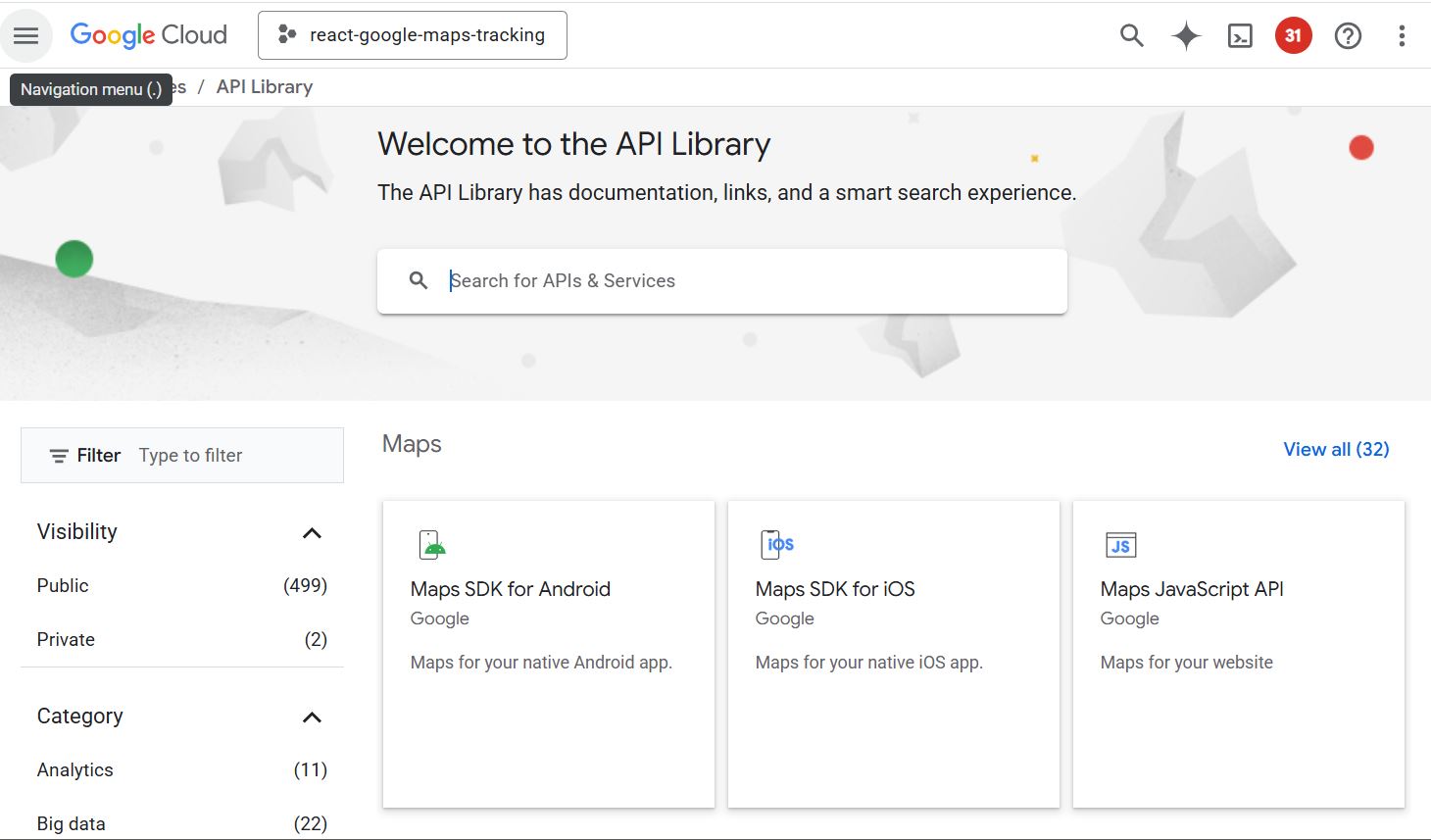
Task: Click the Maps SDK for Android icon
Action: 432,545
